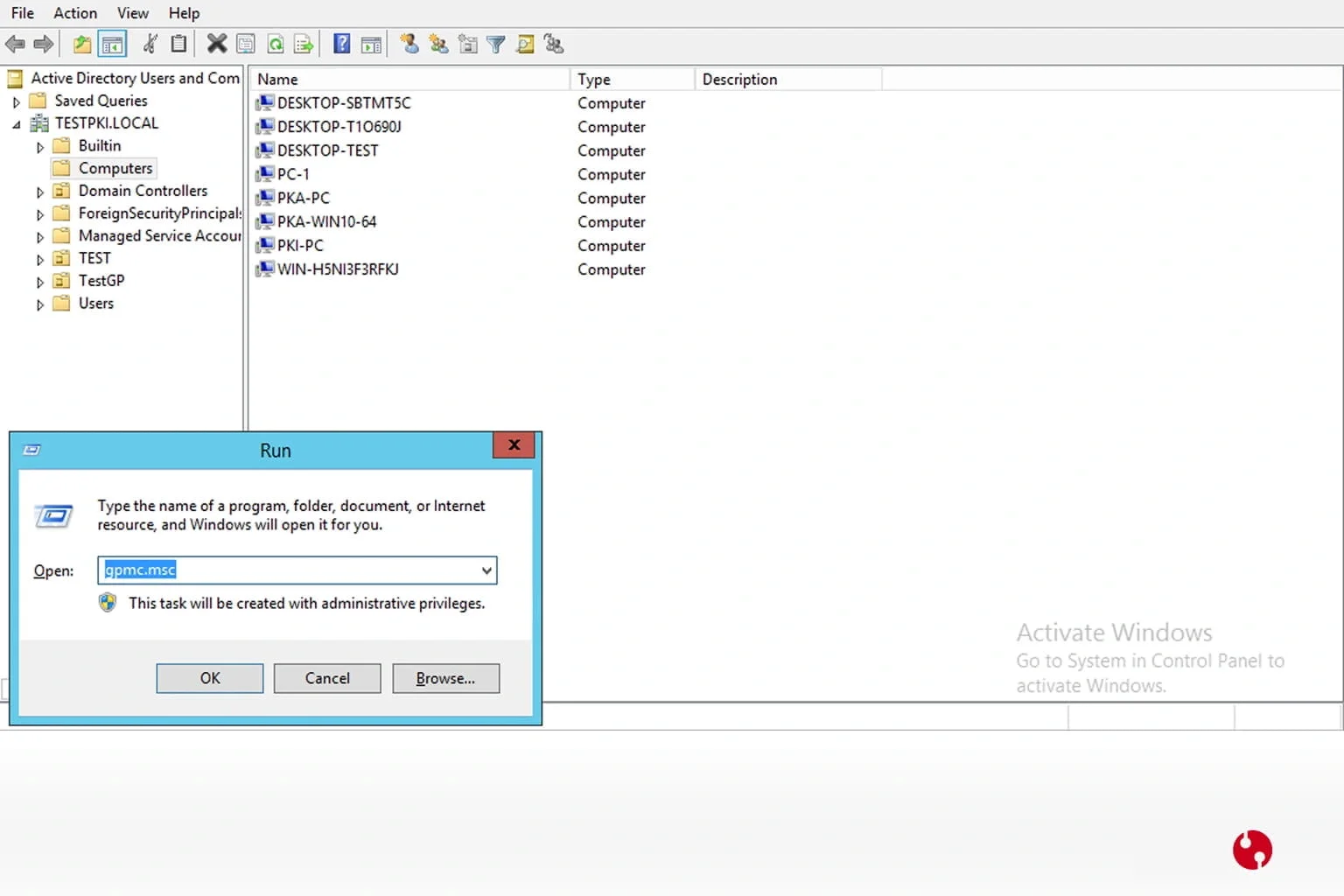Image resolution: width=1344 pixels, height=896 pixels.
Task: Click the Cut scissors icon
Action: tap(150, 44)
